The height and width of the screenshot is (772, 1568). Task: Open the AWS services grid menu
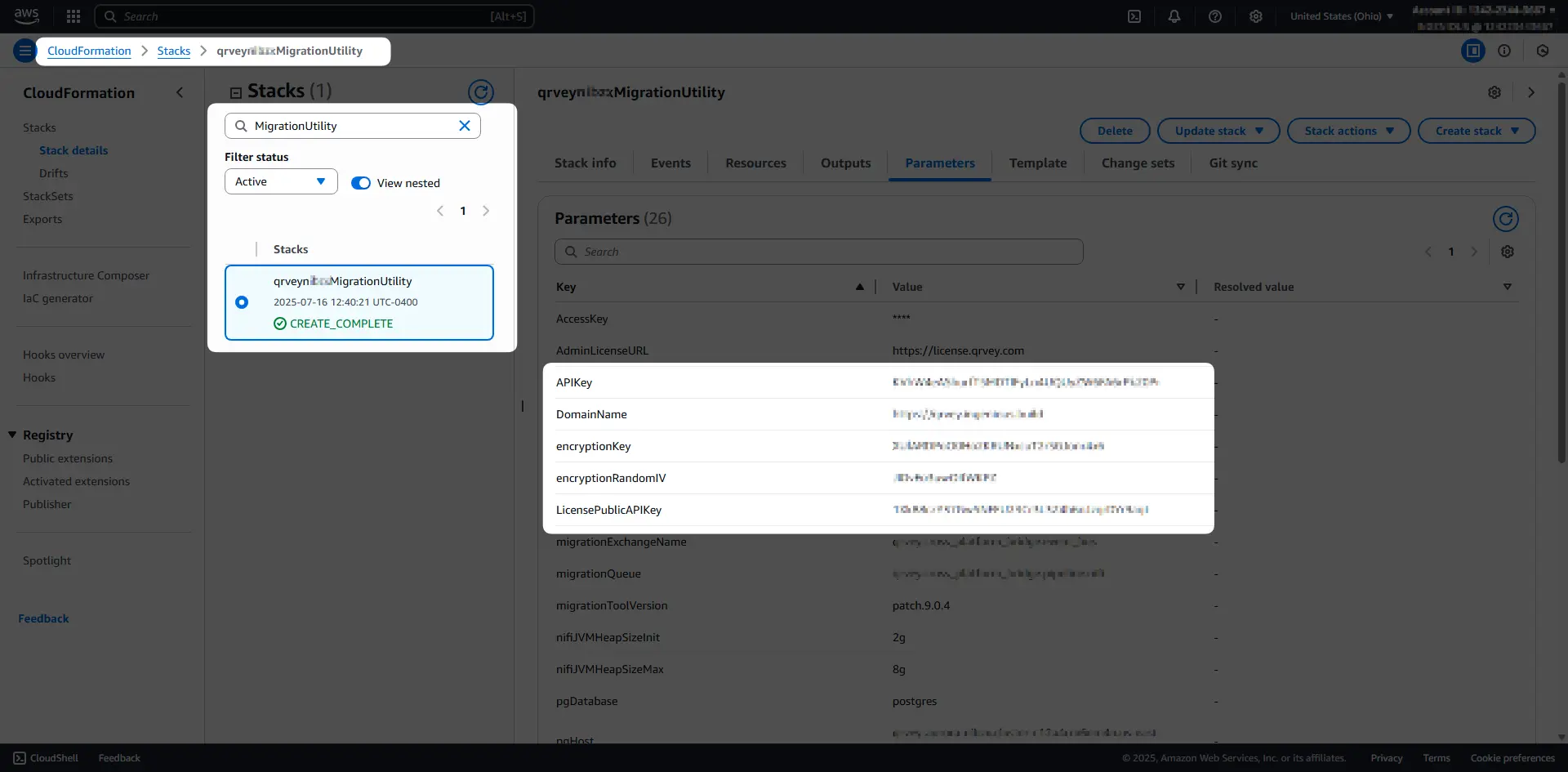click(73, 16)
